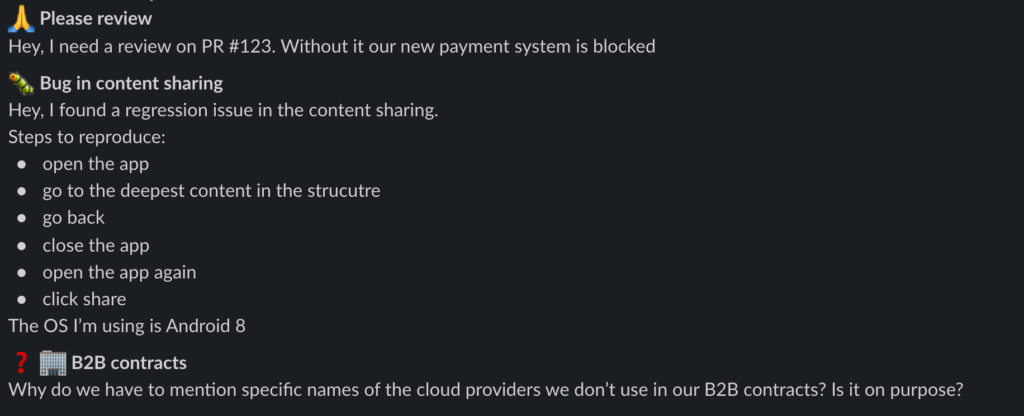Screen dimensions: 1024x416
Task: Select the "open the app again" step
Action: [119, 272]
